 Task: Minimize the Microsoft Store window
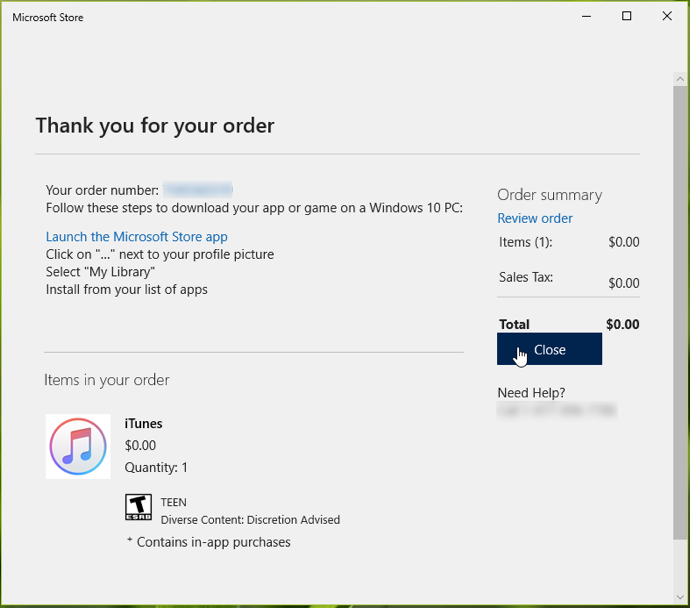[586, 17]
